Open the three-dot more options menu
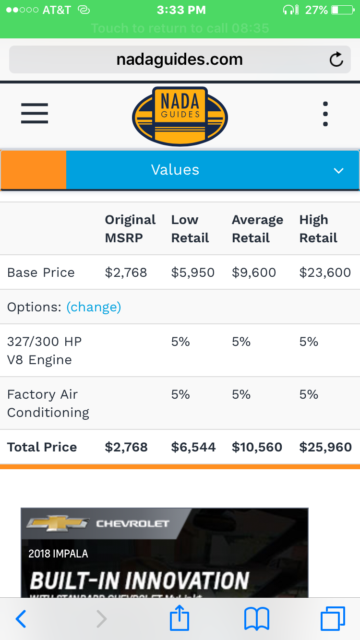 click(325, 114)
